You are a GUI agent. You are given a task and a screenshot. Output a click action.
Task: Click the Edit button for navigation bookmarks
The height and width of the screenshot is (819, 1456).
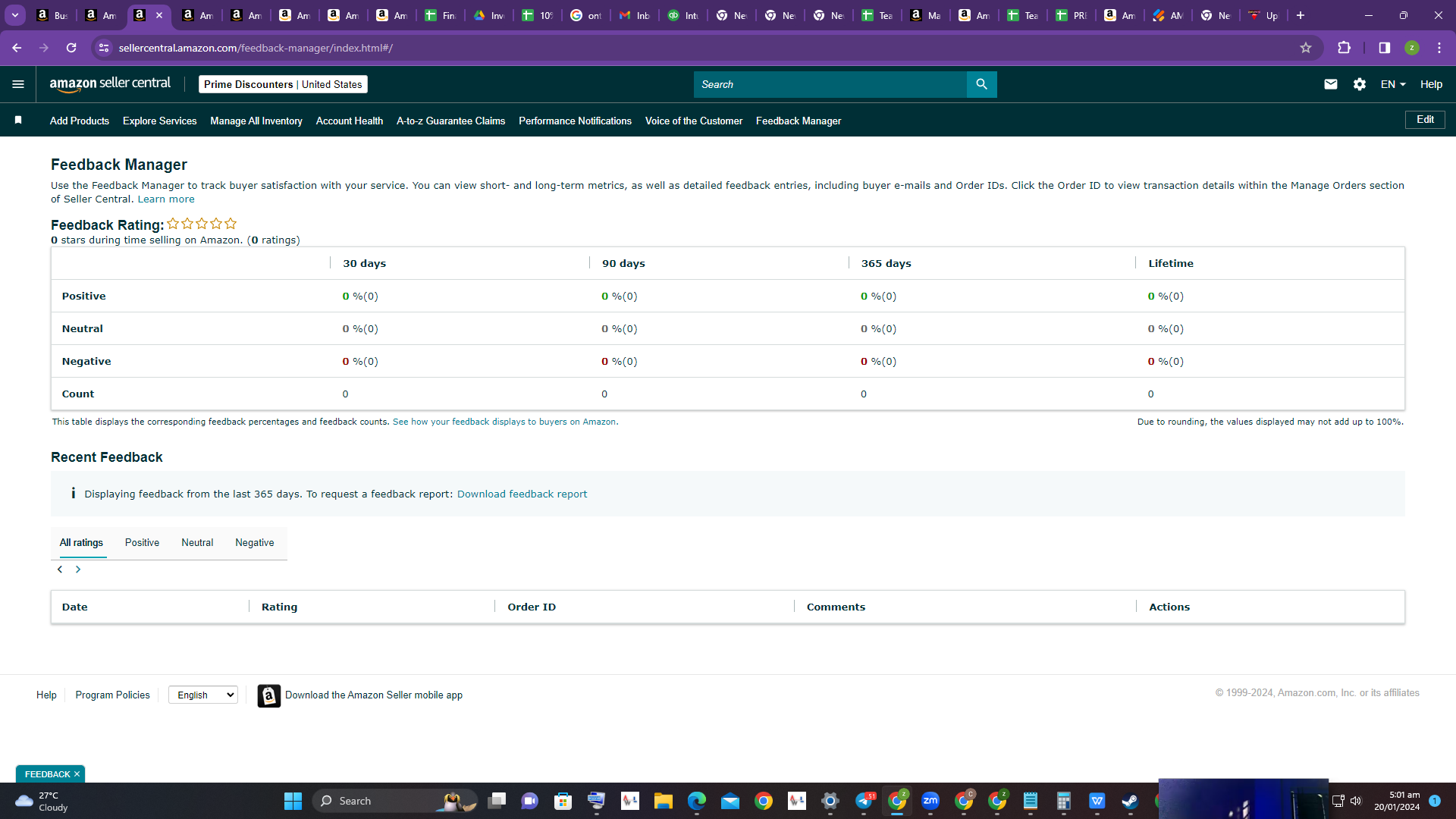(1425, 120)
